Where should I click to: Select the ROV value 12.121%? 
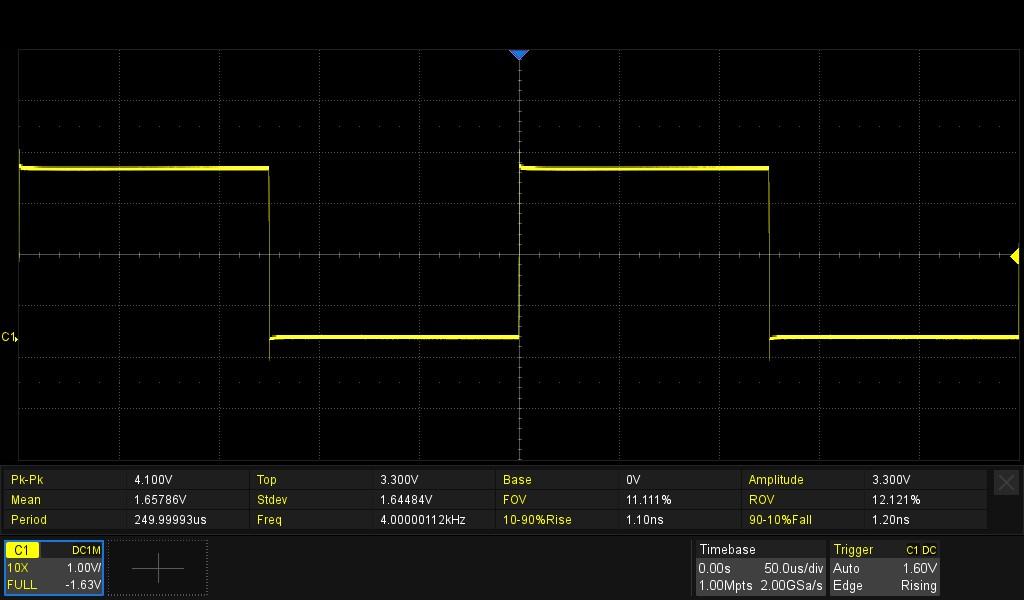click(x=896, y=500)
